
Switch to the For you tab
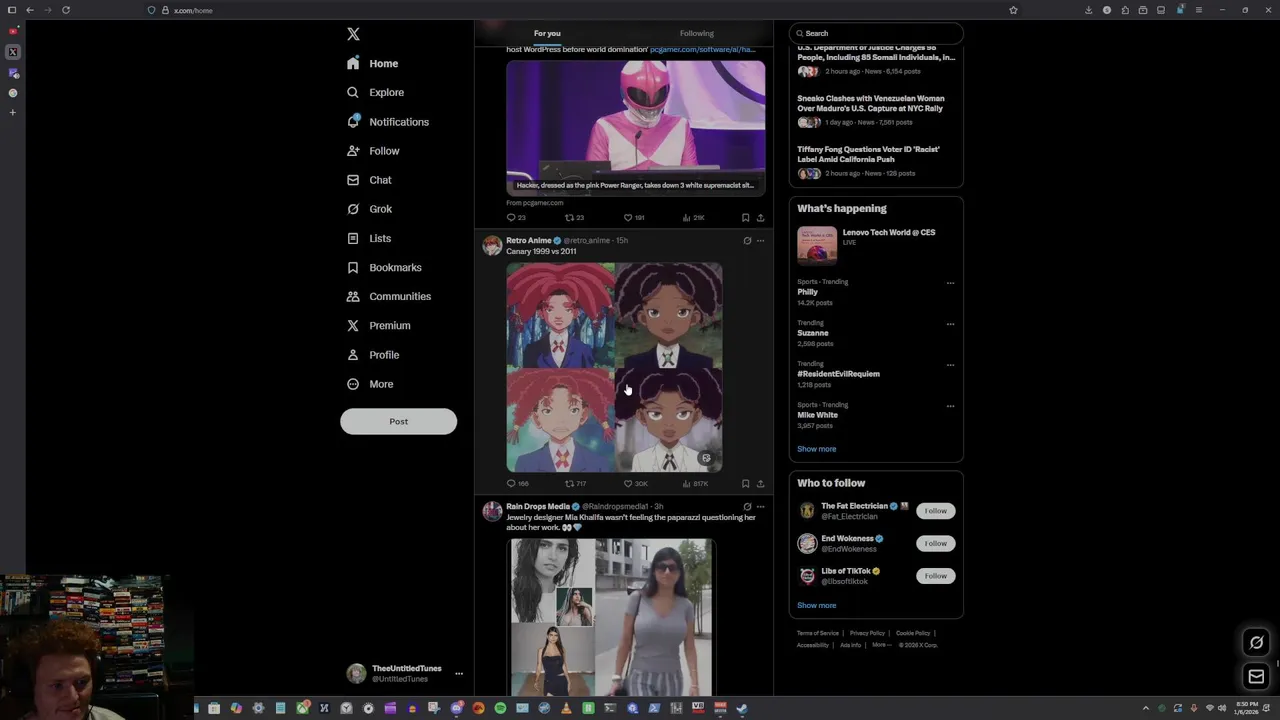(x=547, y=33)
